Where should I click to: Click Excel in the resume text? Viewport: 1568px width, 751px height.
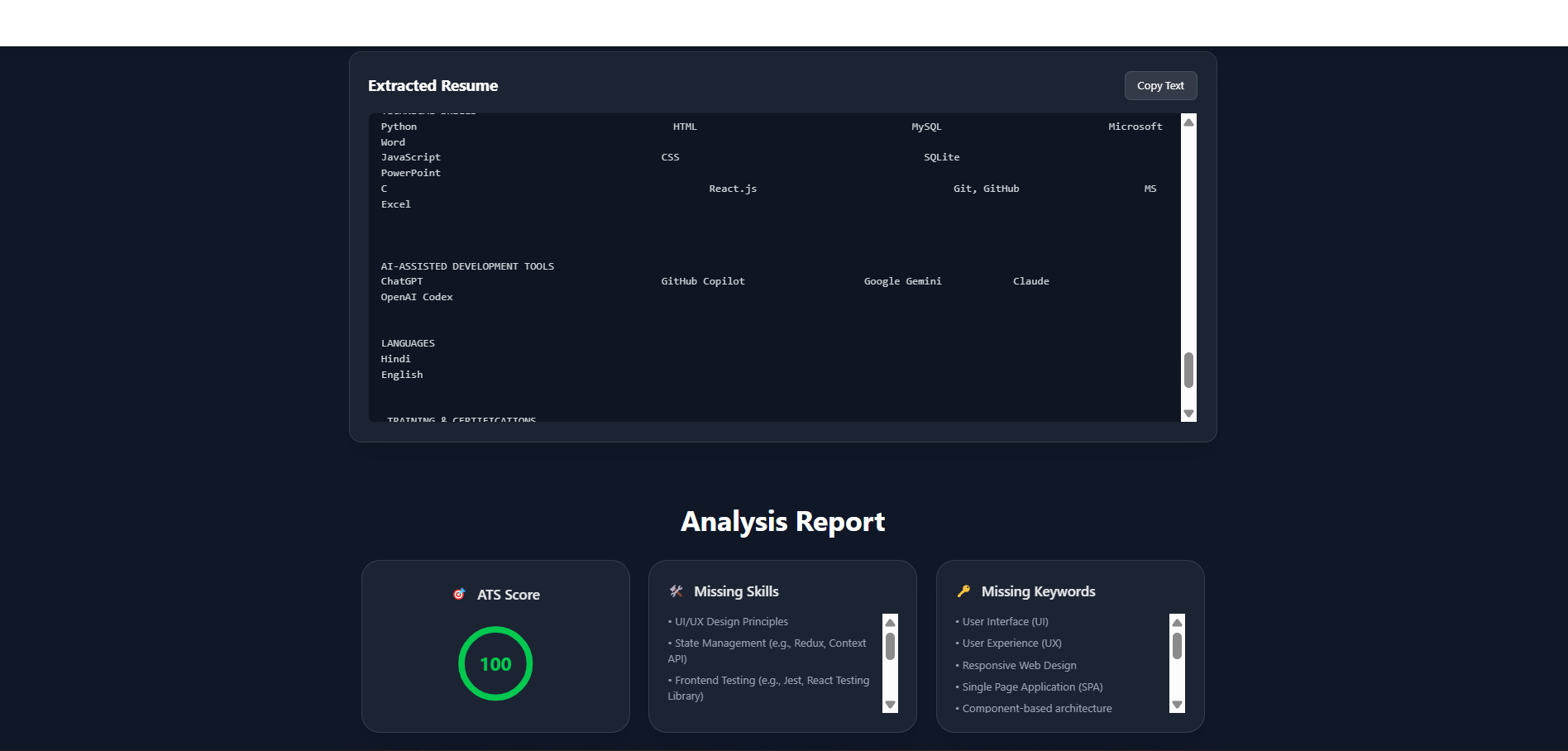pos(395,204)
